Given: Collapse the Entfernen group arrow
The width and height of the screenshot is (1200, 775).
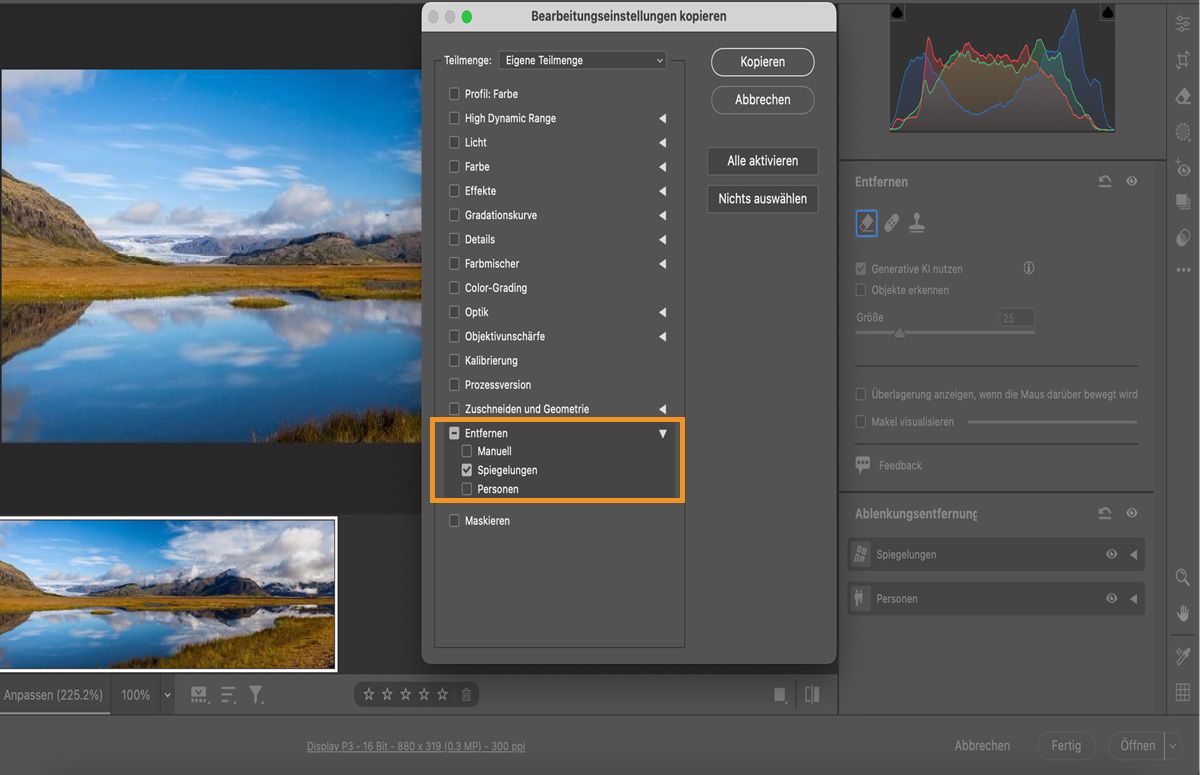Looking at the screenshot, I should point(662,434).
